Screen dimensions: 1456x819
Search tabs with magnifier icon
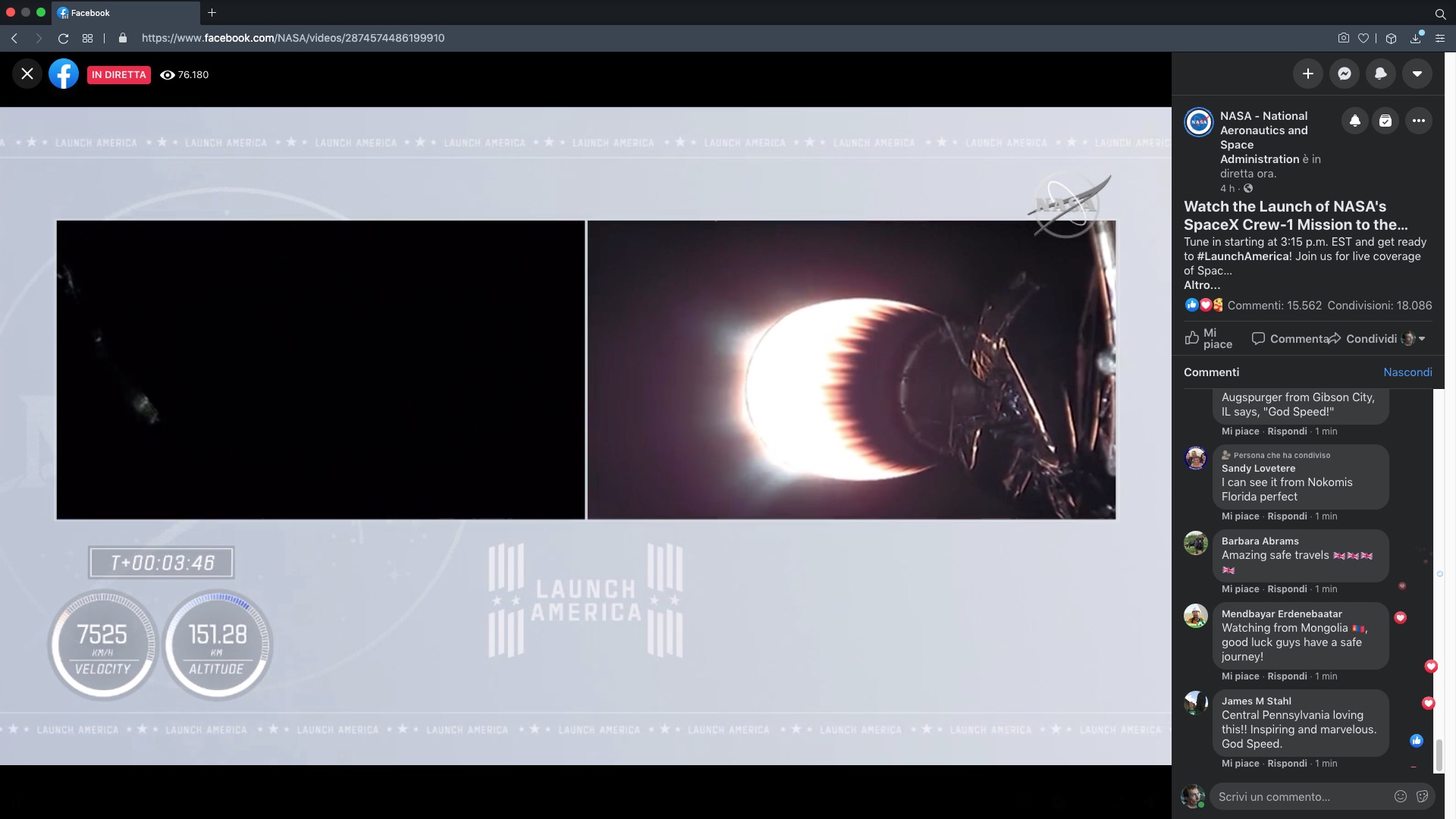(1440, 13)
